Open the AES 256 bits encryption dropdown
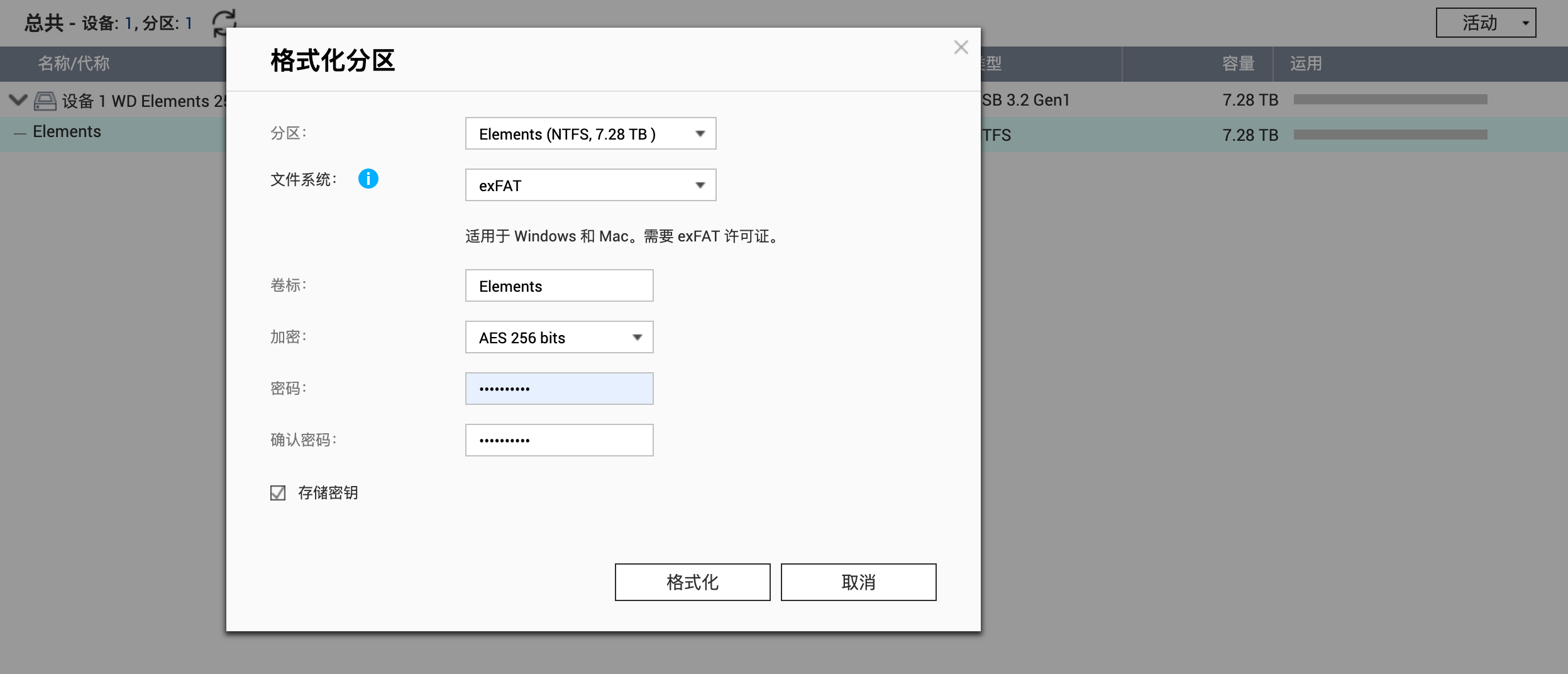The height and width of the screenshot is (674, 1568). pos(559,338)
